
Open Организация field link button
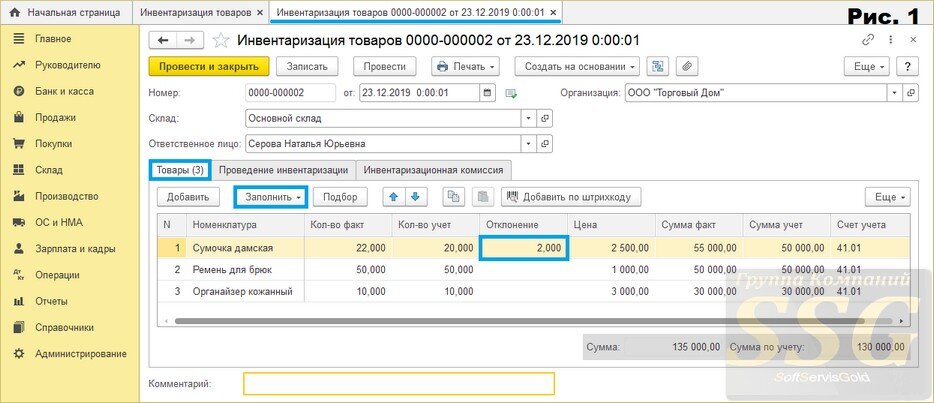911,93
